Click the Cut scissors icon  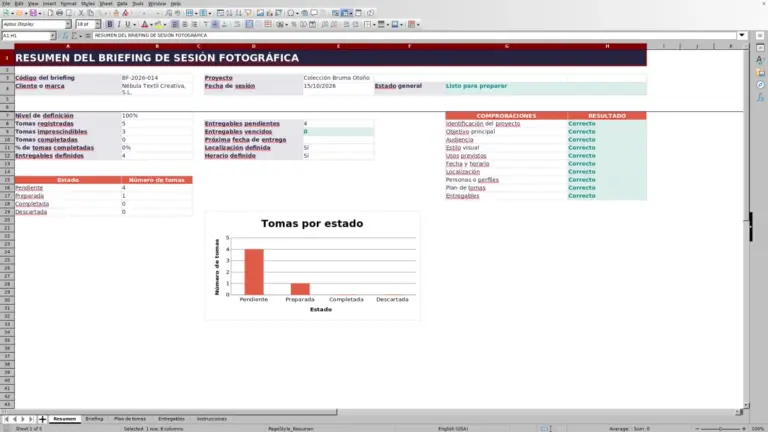pyautogui.click(x=81, y=13)
